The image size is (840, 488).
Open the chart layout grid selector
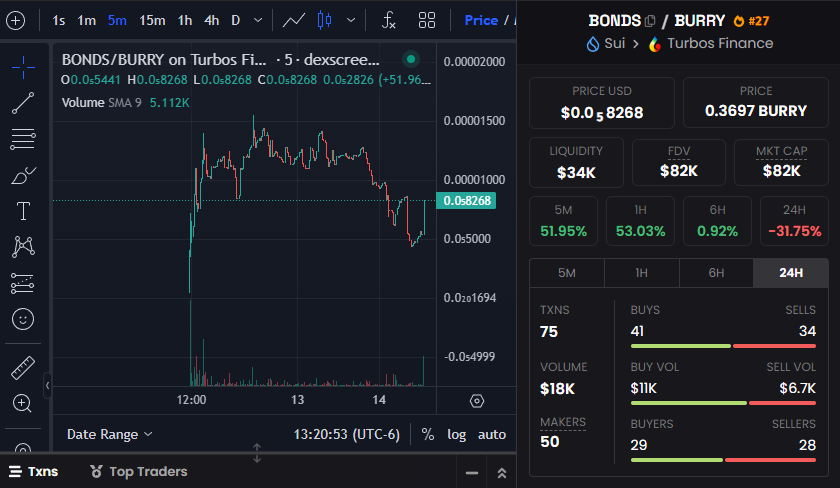click(426, 20)
